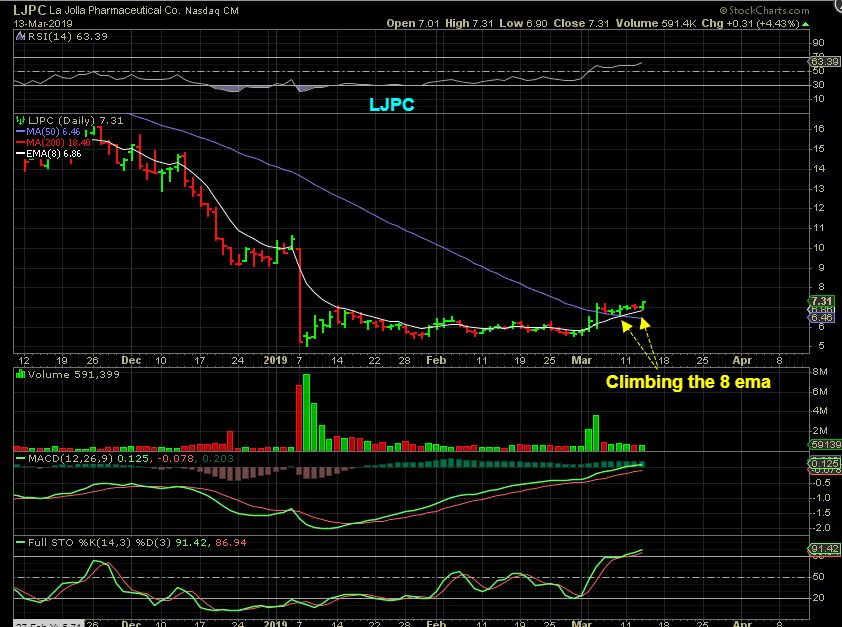Screen dimensions: 842x627
Task: Click the High 7.31 value in the header
Action: click(x=469, y=24)
